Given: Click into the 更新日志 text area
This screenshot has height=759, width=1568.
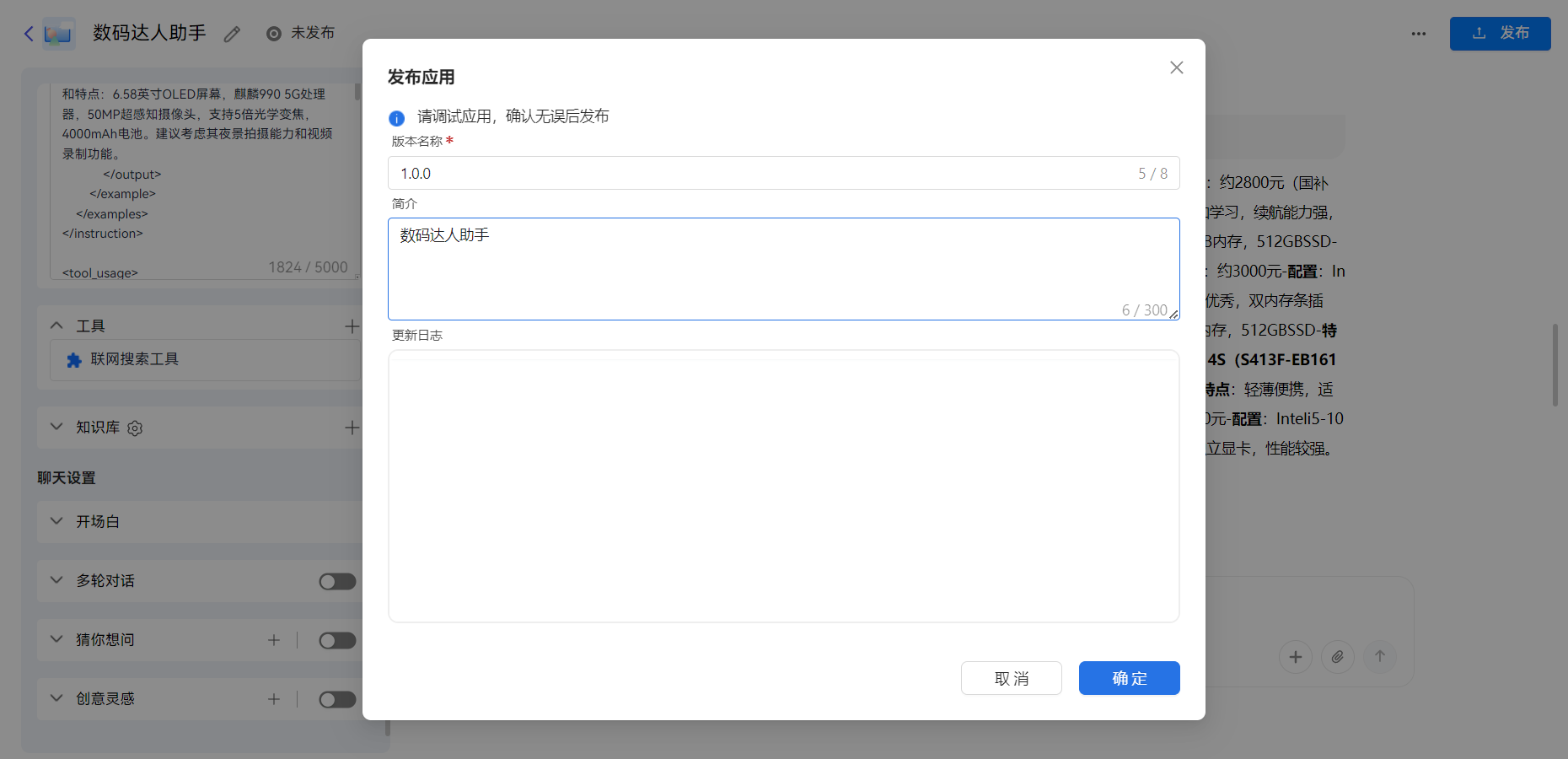Looking at the screenshot, I should point(783,487).
